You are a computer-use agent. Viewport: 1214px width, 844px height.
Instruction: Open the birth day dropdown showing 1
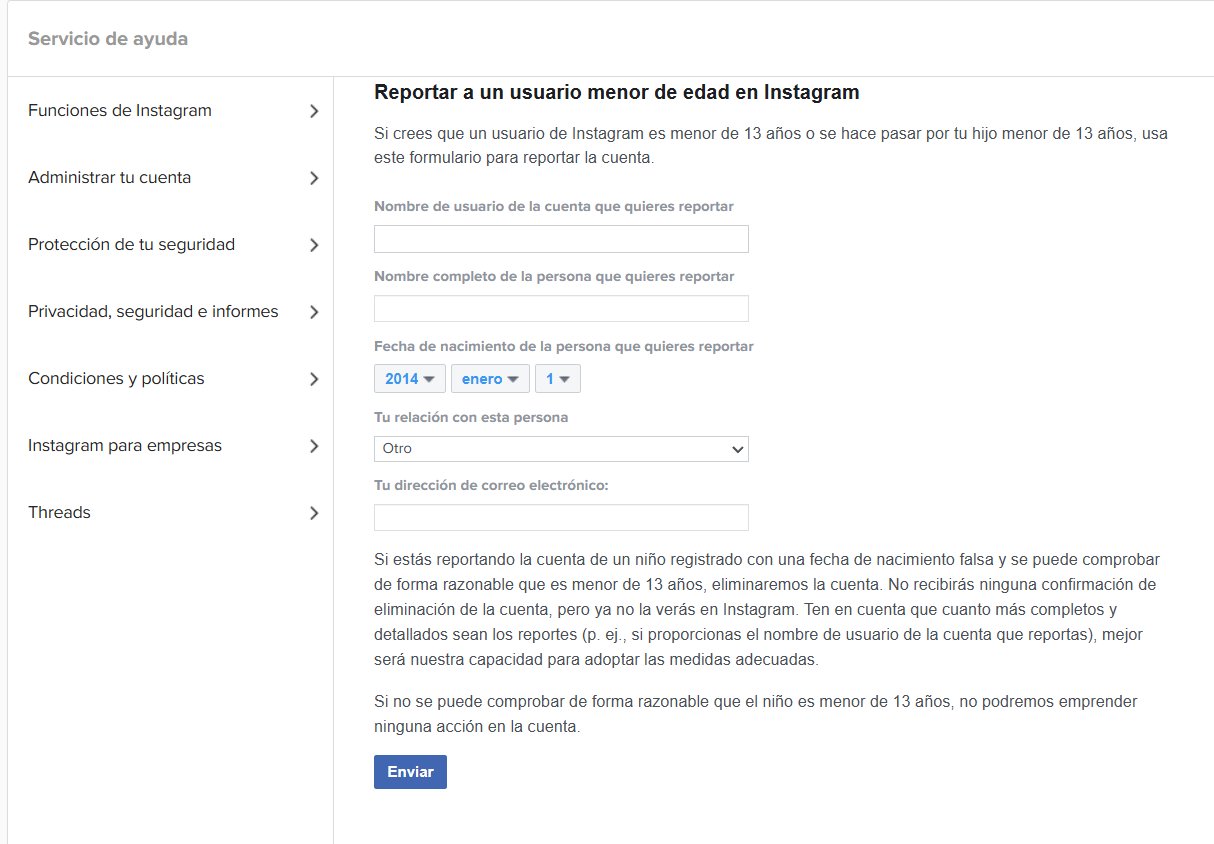(557, 379)
